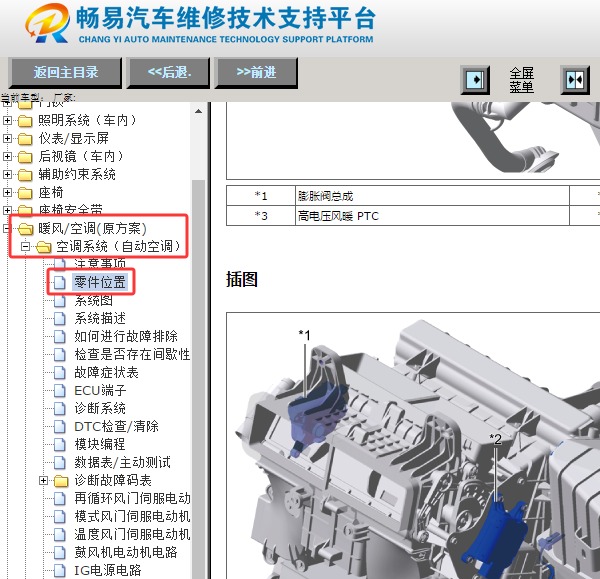Viewport: 600px width, 579px height.
Task: Open the 系统图 page
Action: tap(93, 300)
